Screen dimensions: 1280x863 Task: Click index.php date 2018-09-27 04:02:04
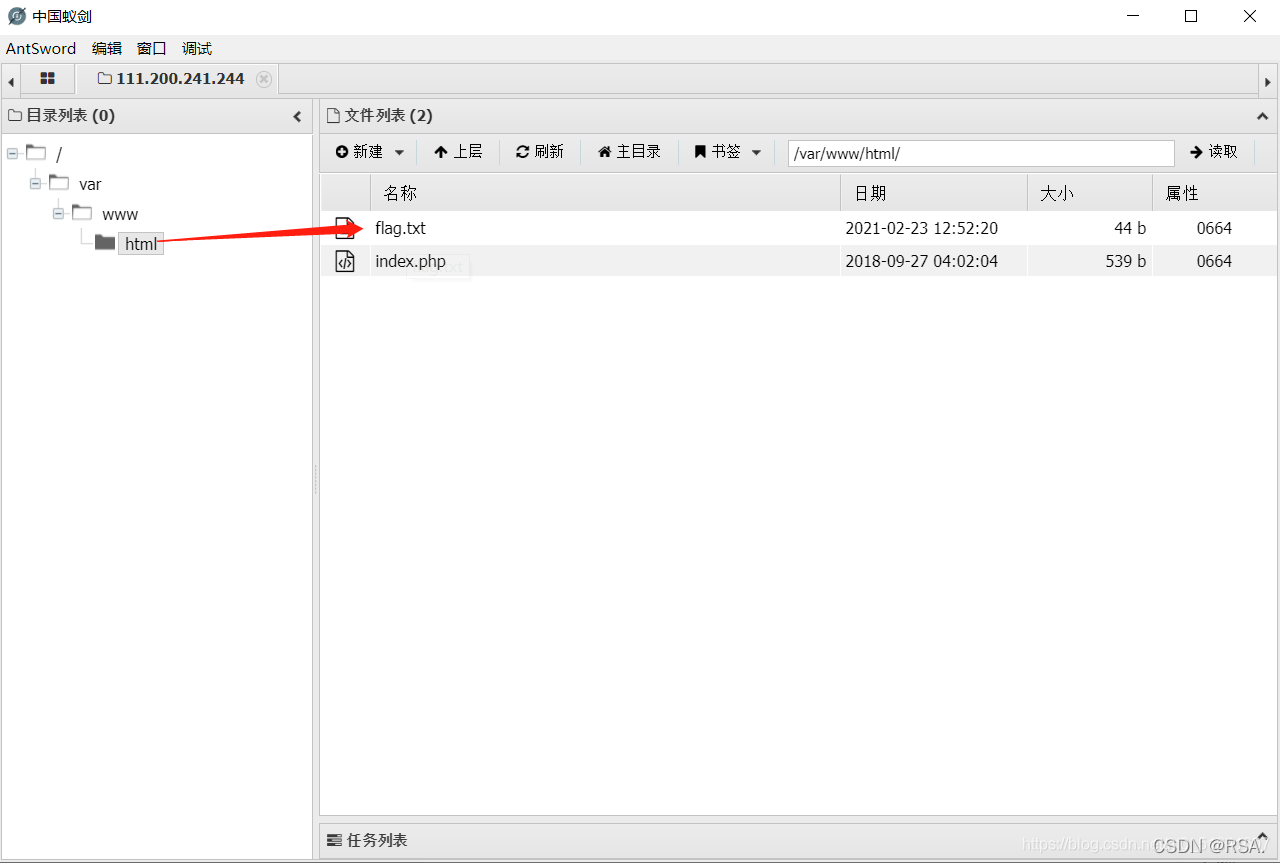[x=921, y=261]
